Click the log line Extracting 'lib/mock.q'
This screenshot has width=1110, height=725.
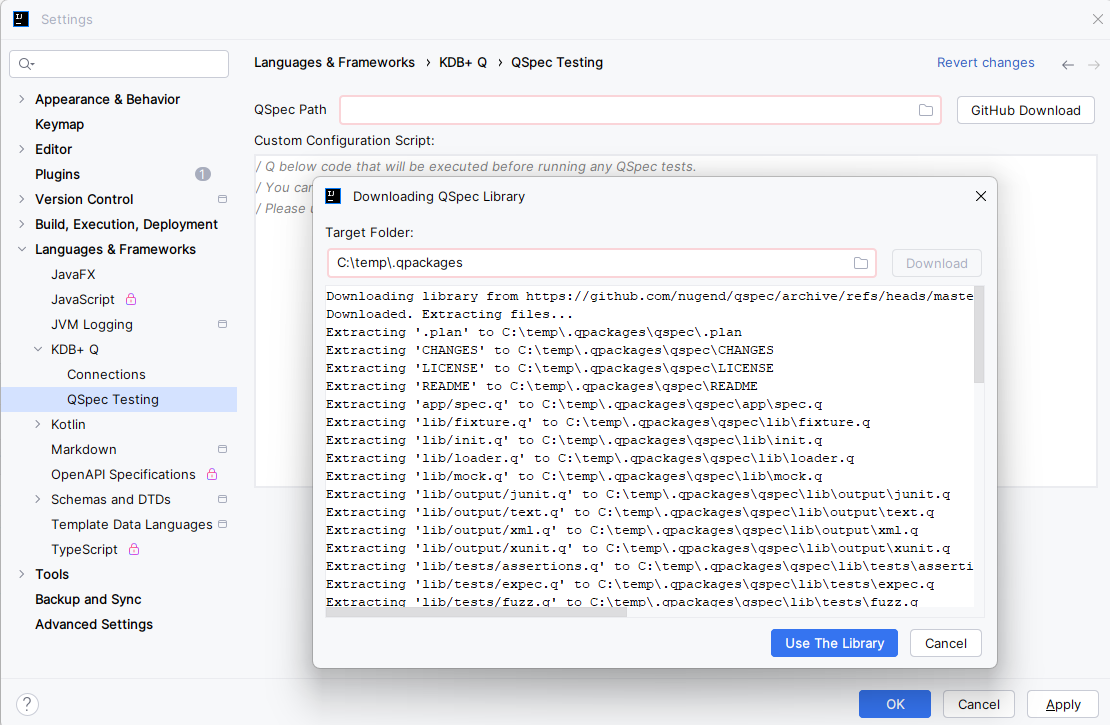pos(574,476)
